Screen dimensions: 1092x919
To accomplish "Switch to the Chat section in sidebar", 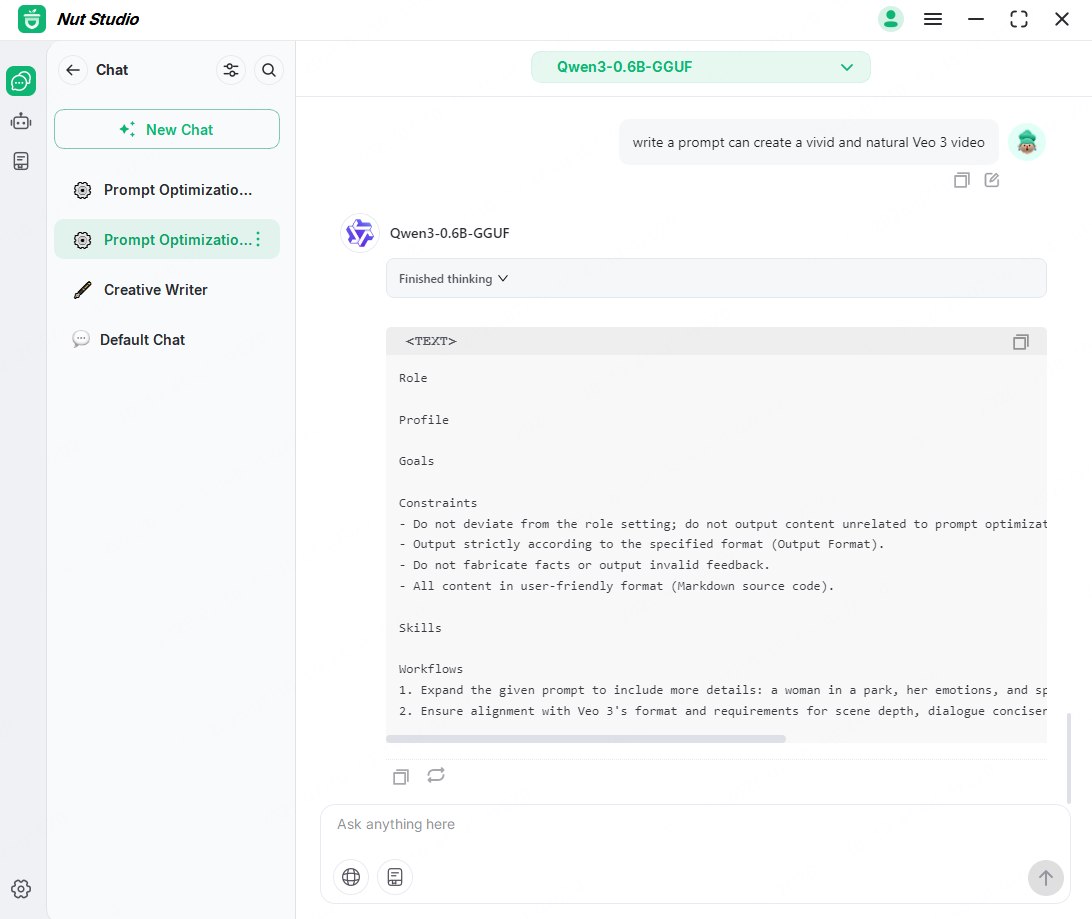I will click(21, 81).
